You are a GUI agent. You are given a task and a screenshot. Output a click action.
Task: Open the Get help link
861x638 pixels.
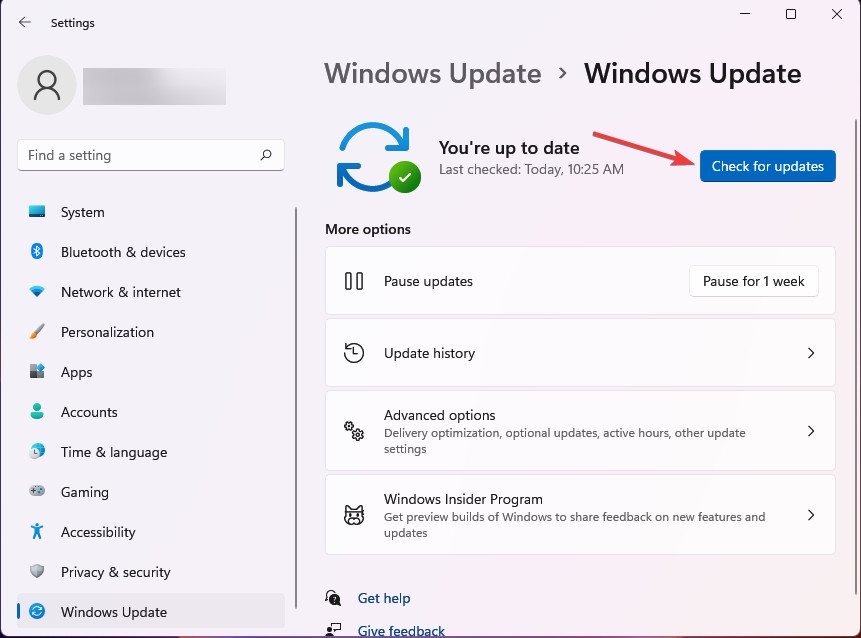click(x=384, y=598)
